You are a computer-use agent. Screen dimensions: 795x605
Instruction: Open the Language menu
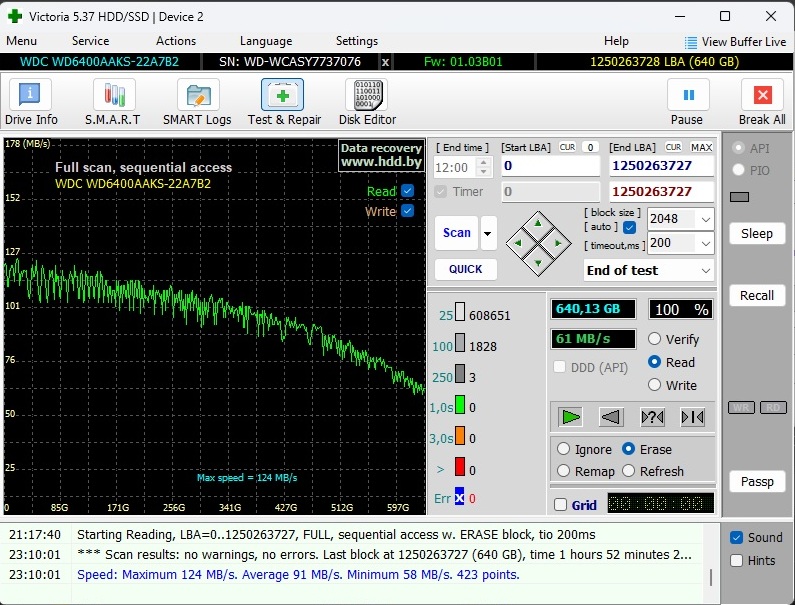(x=266, y=41)
